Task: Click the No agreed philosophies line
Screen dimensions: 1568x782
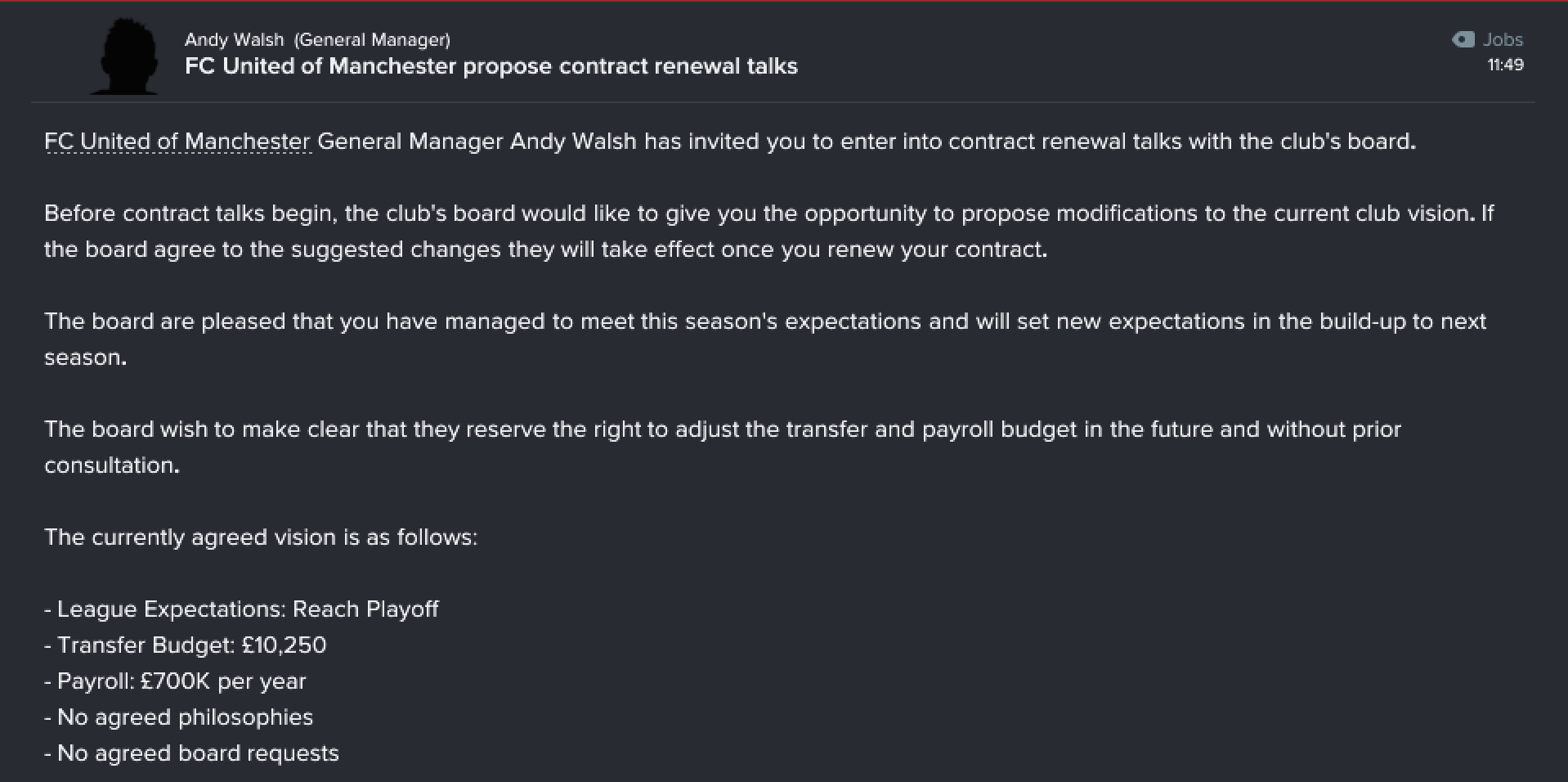Action: click(x=178, y=717)
